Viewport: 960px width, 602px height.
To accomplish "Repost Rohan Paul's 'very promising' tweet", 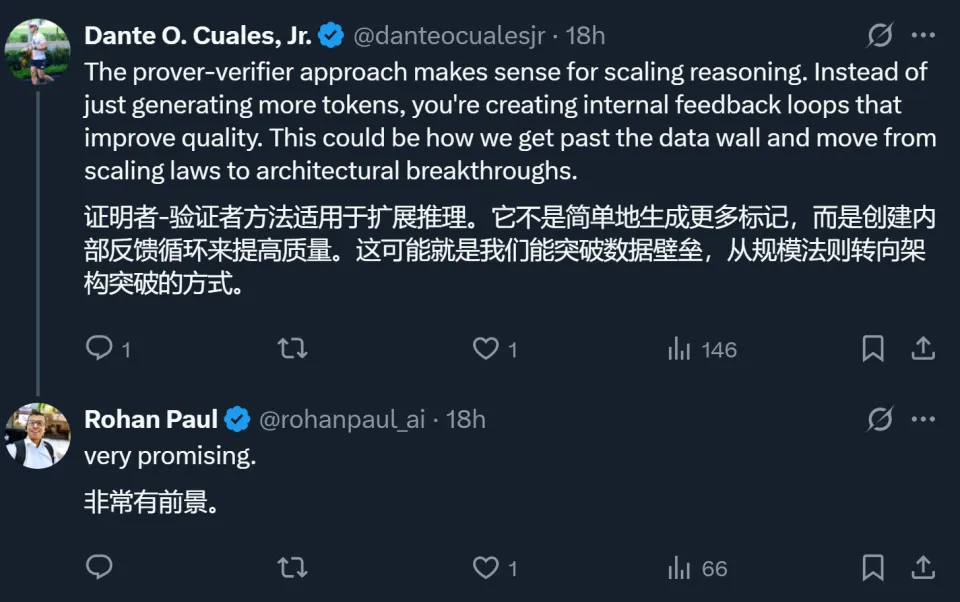I will tap(292, 568).
